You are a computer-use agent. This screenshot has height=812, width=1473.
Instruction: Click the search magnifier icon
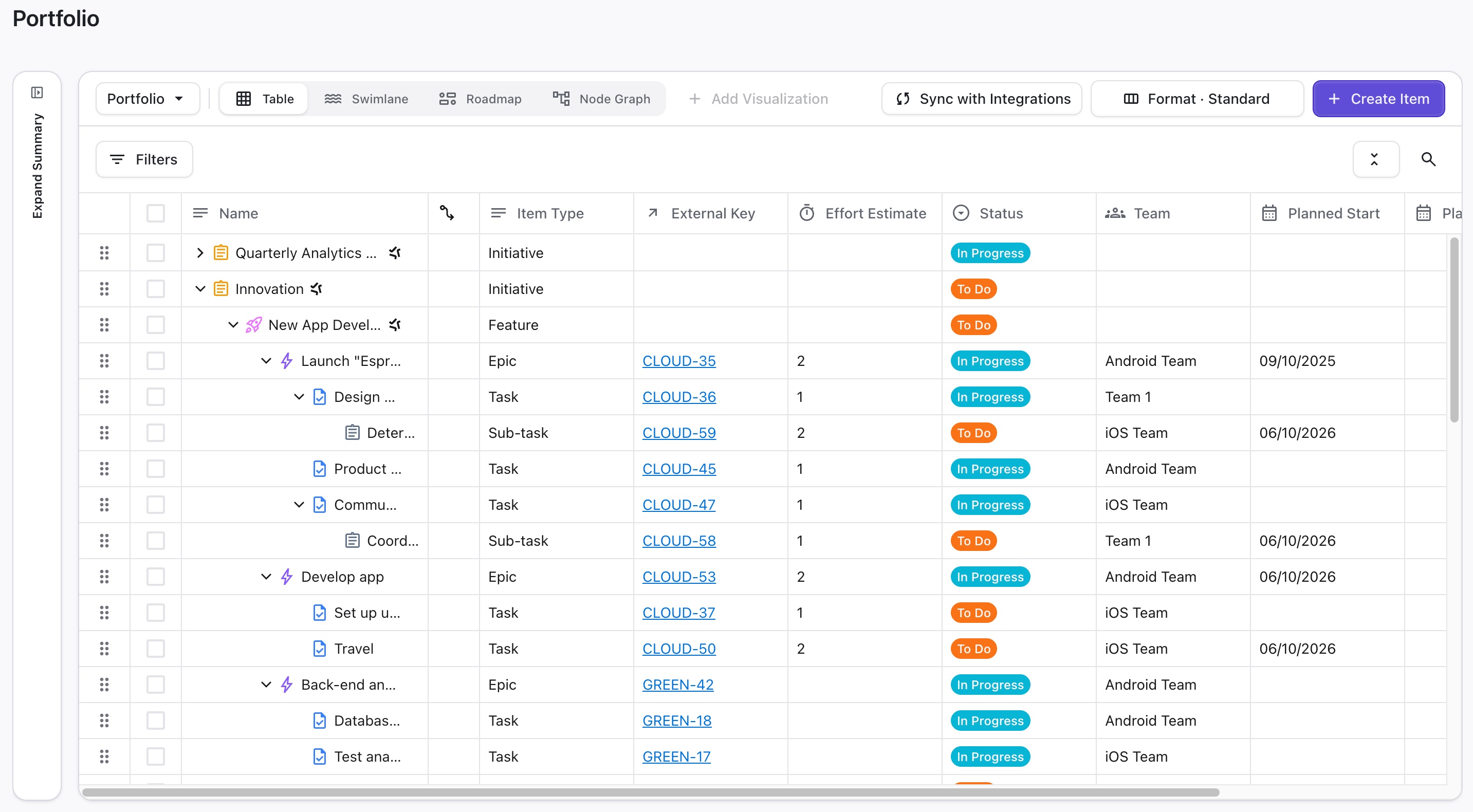(x=1428, y=159)
